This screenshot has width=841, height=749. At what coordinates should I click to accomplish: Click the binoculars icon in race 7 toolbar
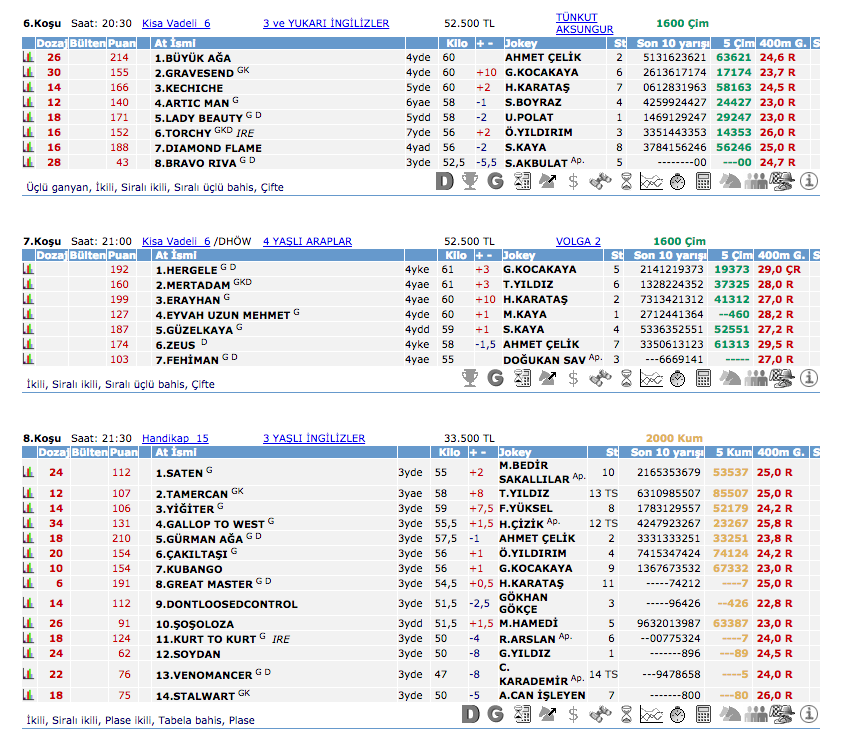(599, 378)
